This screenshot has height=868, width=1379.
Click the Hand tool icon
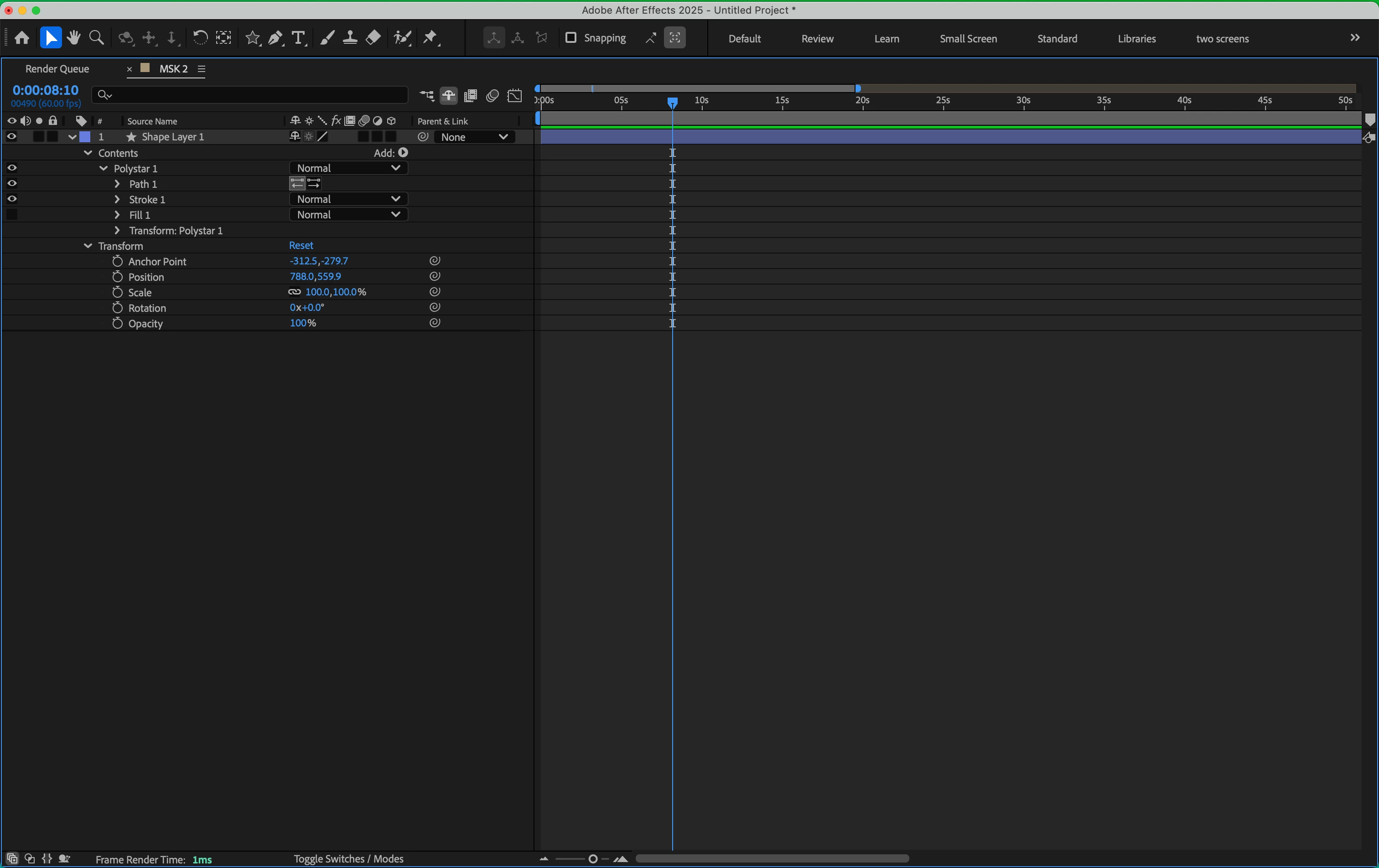click(x=73, y=38)
